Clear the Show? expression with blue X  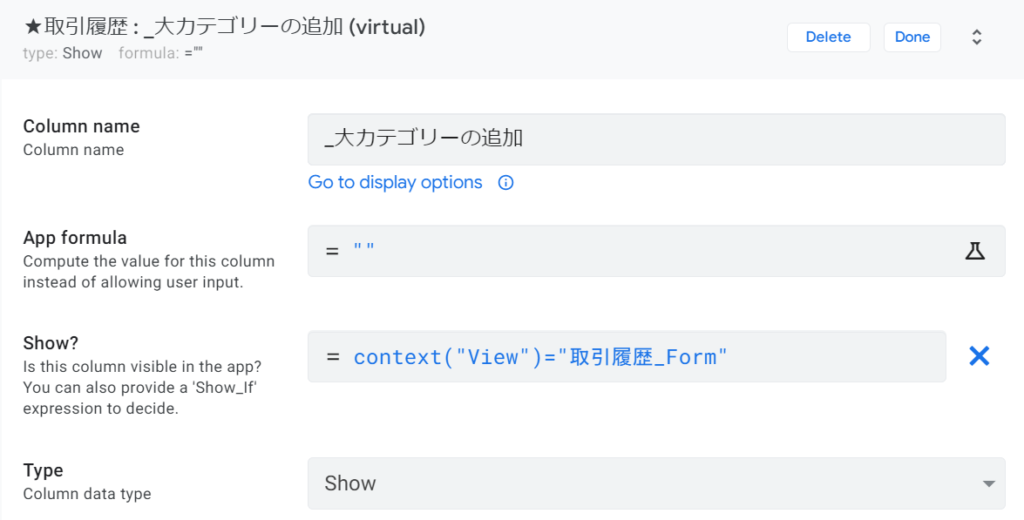[x=979, y=356]
